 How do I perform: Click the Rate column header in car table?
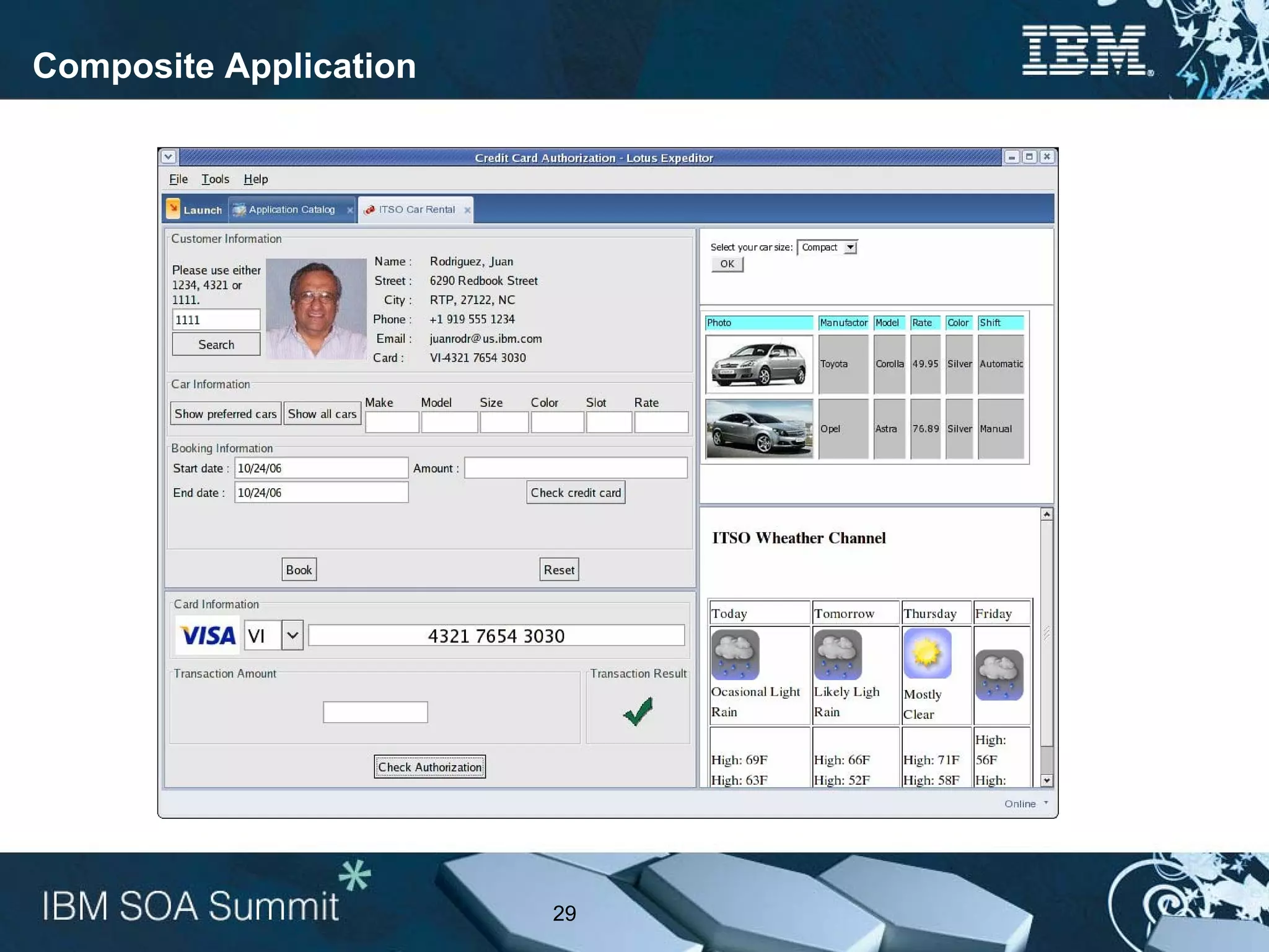tap(925, 323)
